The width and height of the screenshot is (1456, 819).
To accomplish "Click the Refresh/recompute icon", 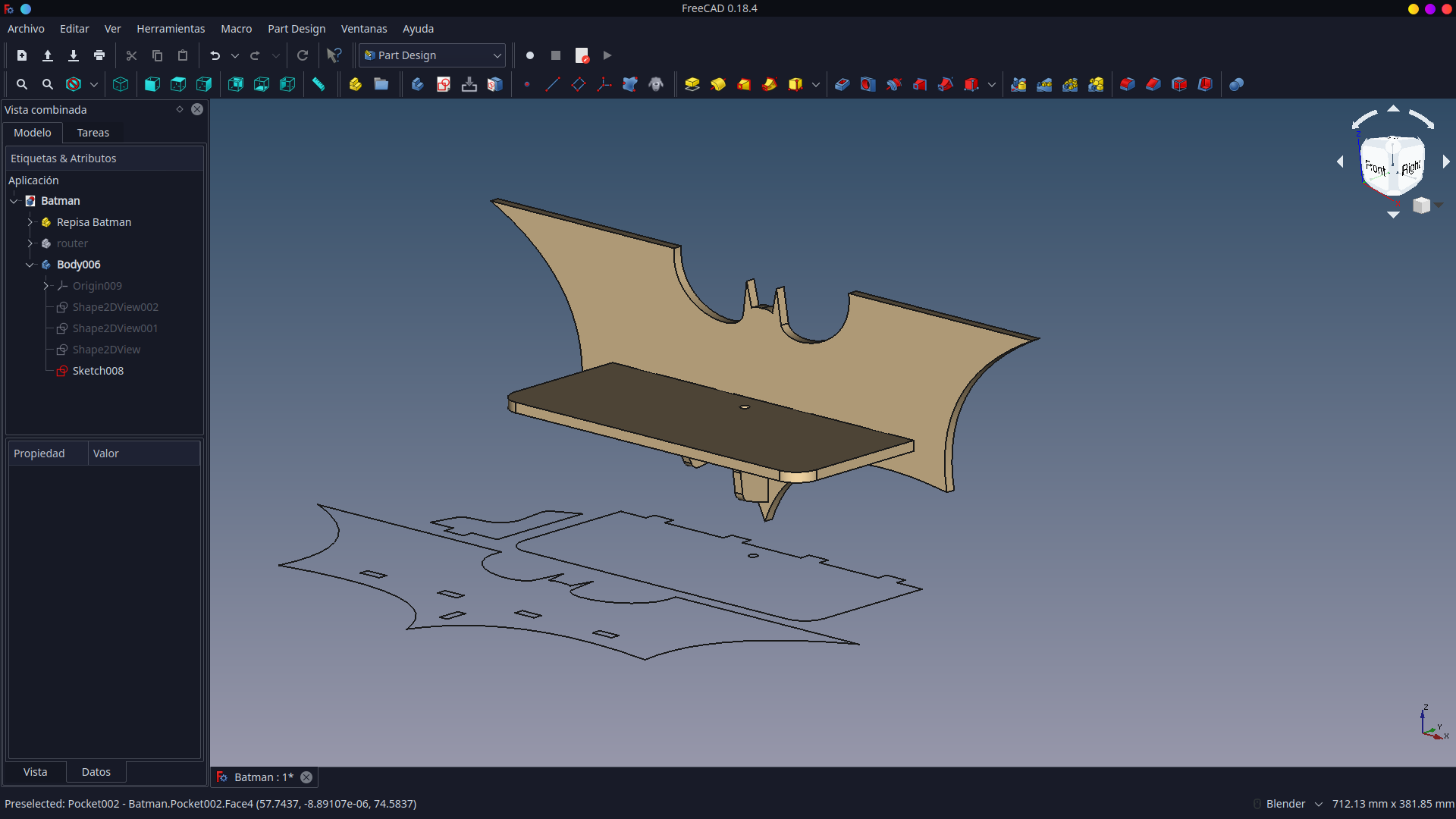I will (303, 55).
